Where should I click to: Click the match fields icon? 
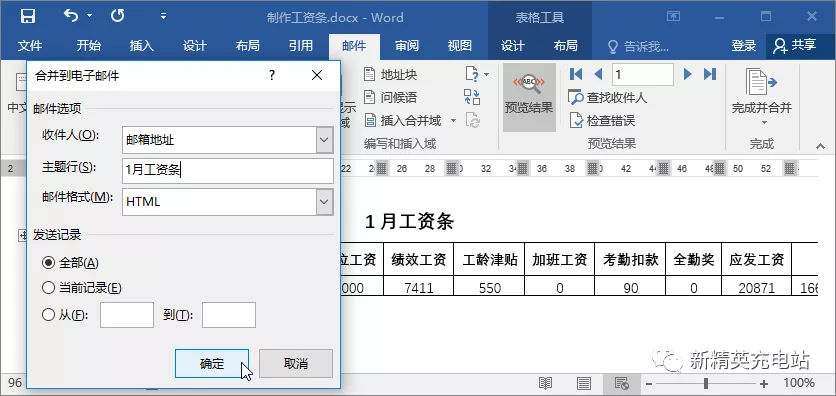[x=472, y=97]
